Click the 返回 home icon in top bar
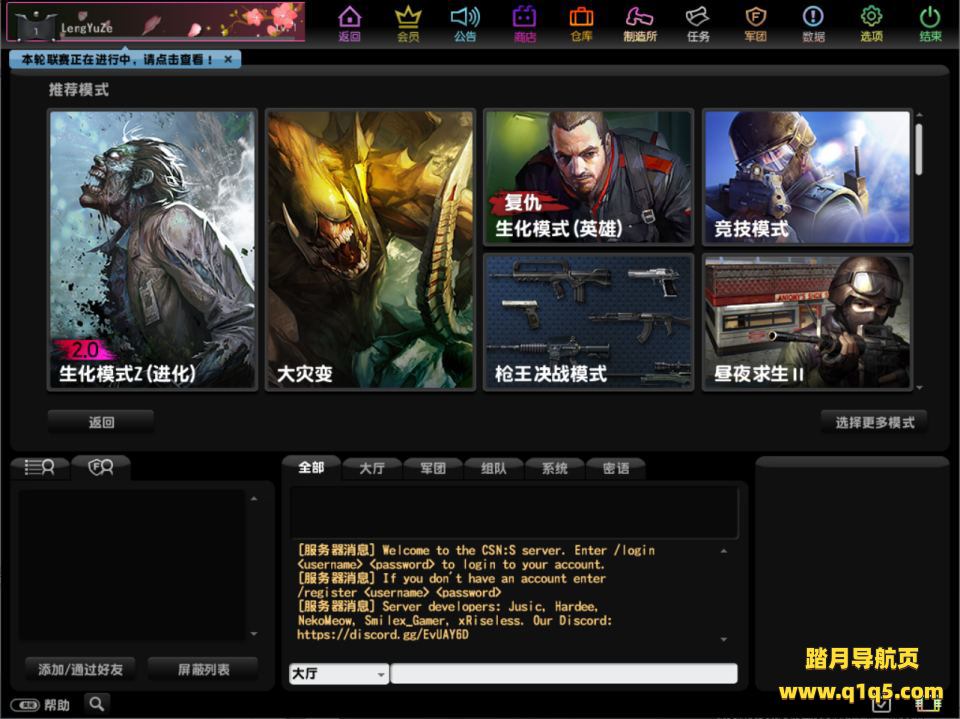 (349, 23)
